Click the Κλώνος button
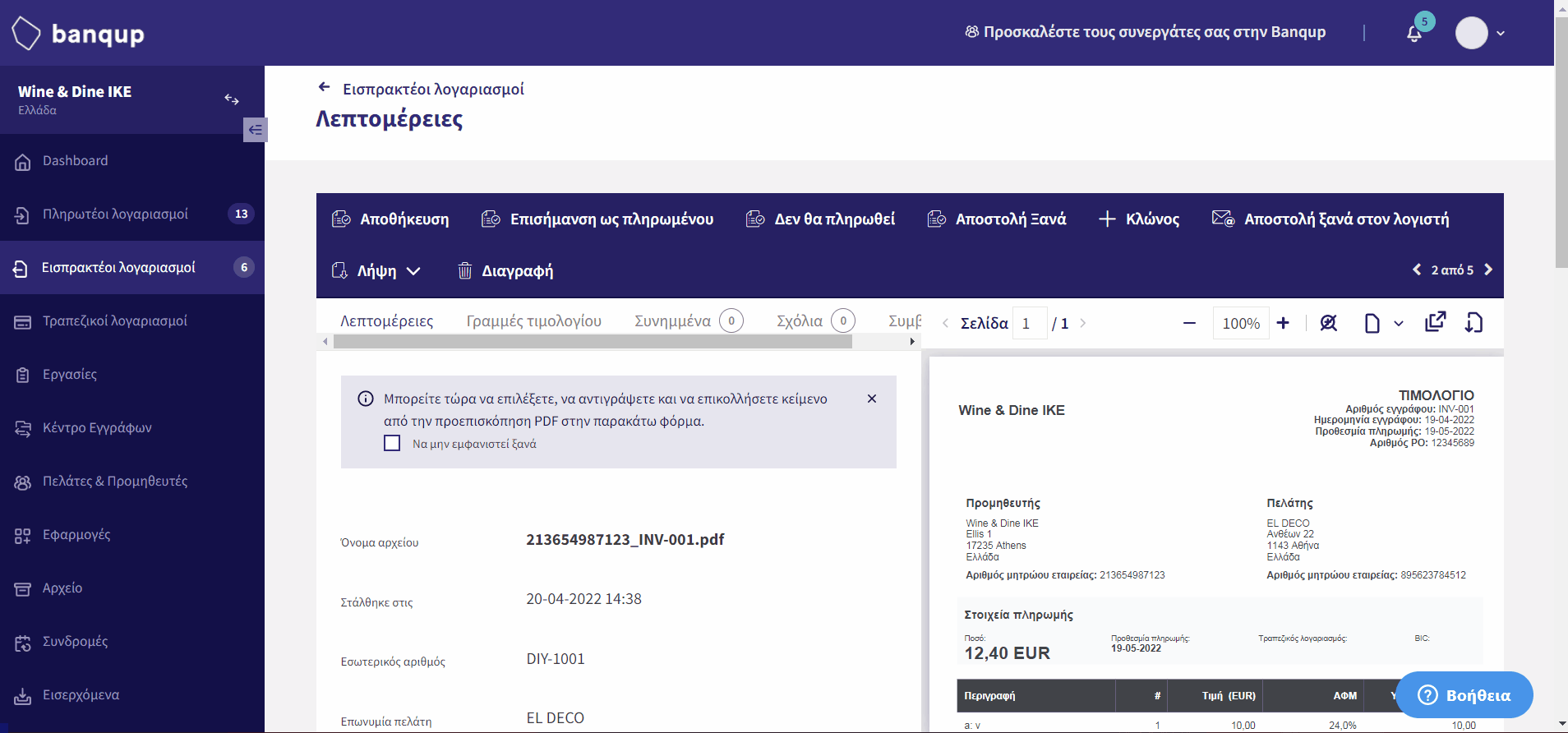 coord(1139,219)
